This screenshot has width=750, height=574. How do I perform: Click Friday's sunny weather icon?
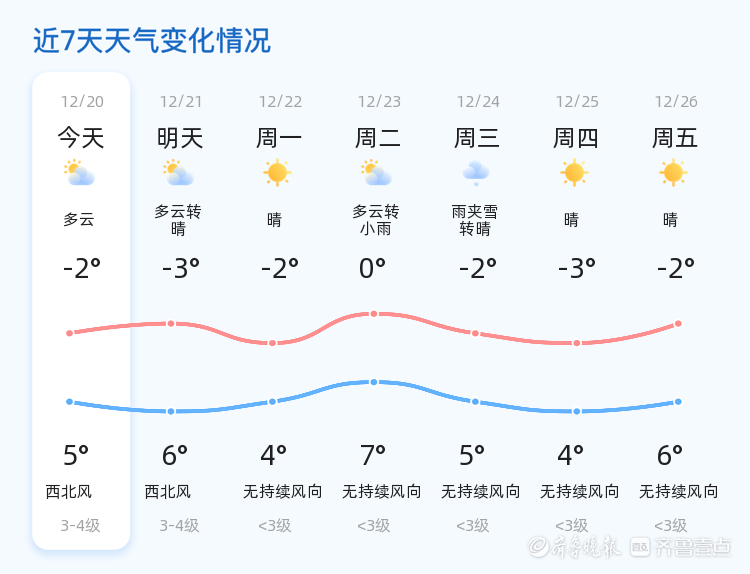pyautogui.click(x=673, y=173)
